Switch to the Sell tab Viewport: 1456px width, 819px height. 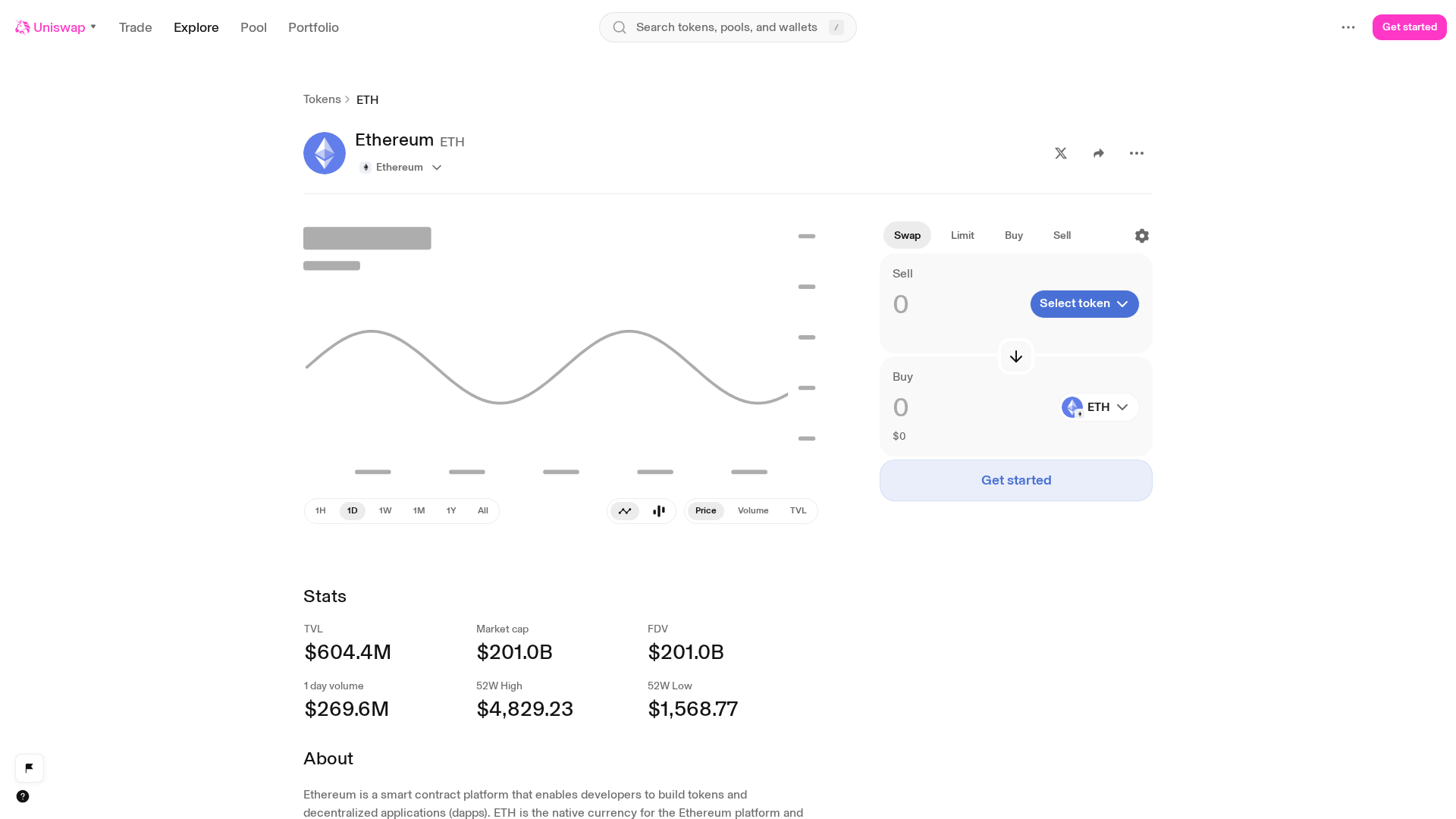1062,236
